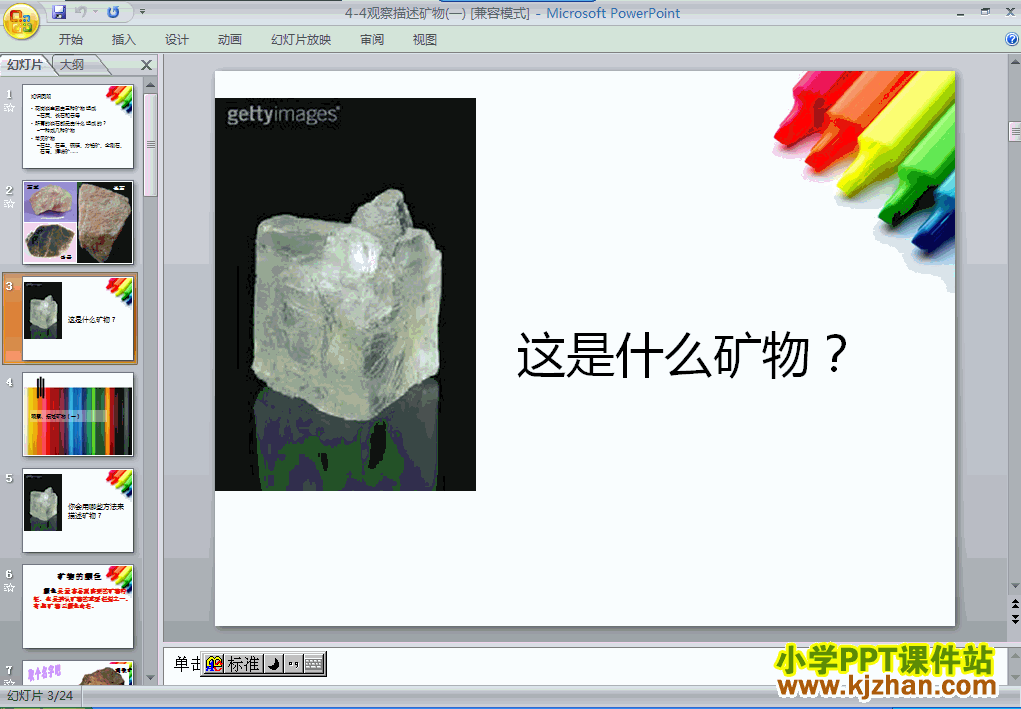Image resolution: width=1021 pixels, height=709 pixels.
Task: Open the undo history dropdown arrow
Action: pyautogui.click(x=96, y=12)
